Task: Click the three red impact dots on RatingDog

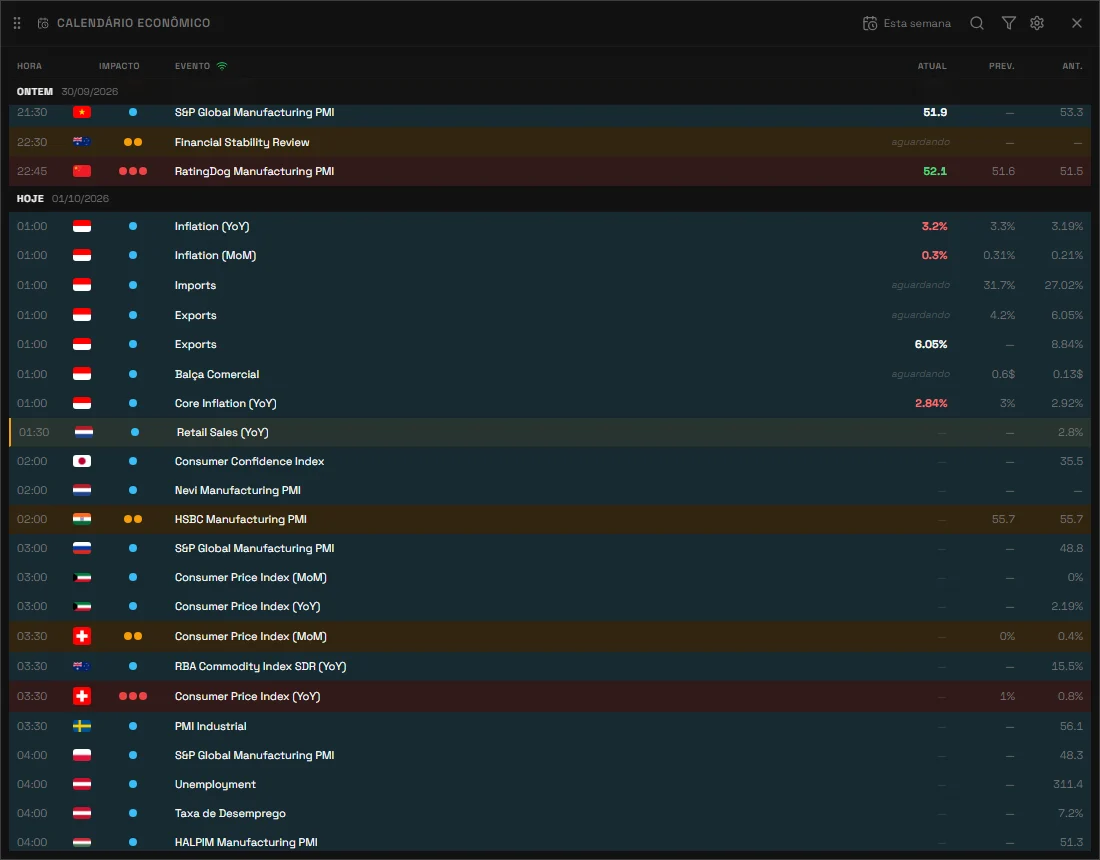Action: 133,171
